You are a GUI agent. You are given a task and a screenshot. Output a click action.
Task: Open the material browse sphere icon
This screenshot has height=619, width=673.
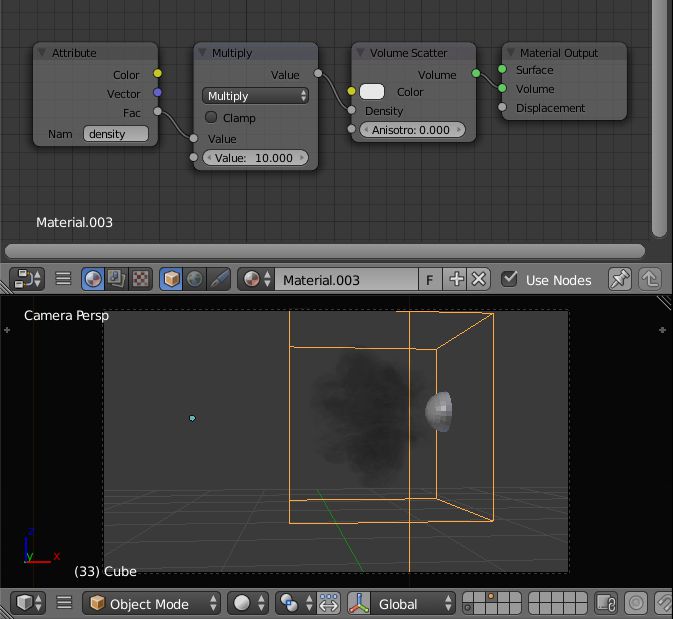click(x=256, y=279)
